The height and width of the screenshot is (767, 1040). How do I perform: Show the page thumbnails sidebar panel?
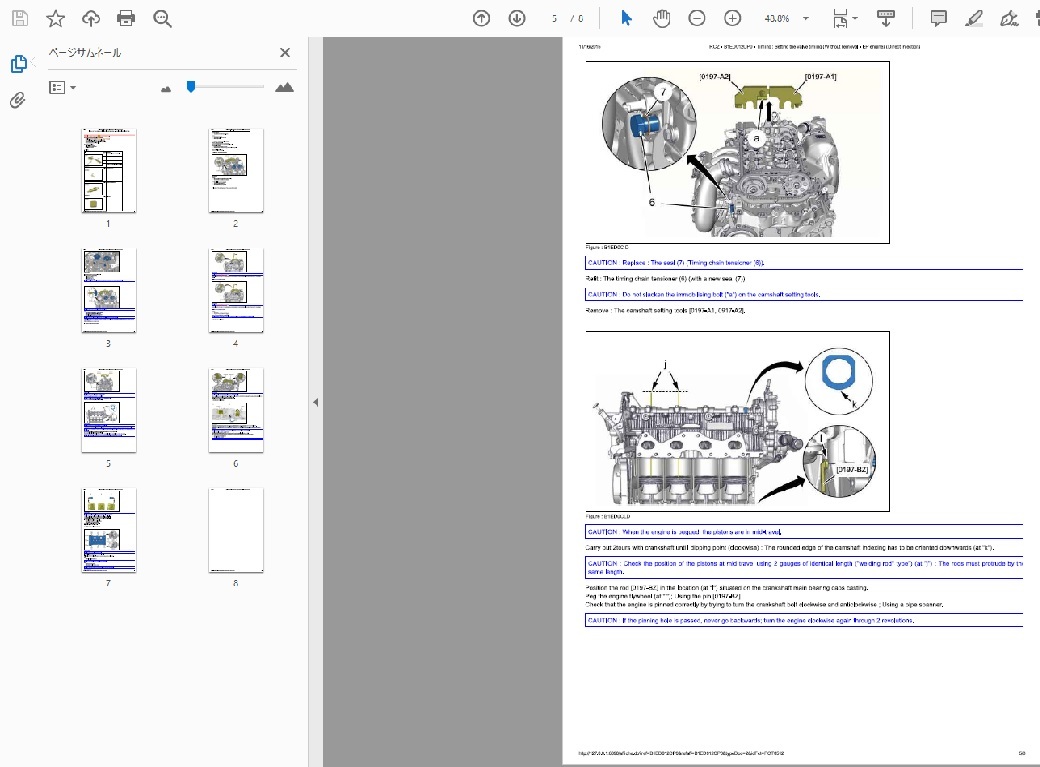click(19, 64)
